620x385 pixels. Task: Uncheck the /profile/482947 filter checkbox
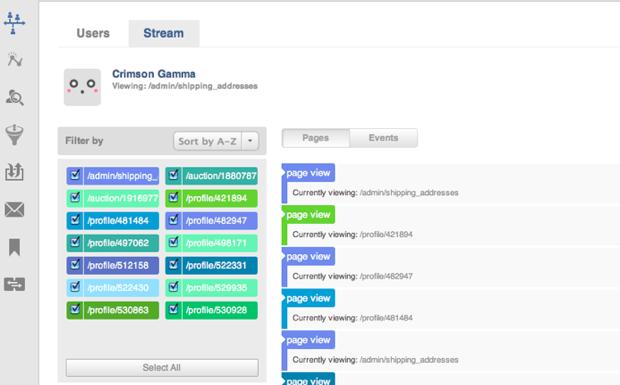174,220
